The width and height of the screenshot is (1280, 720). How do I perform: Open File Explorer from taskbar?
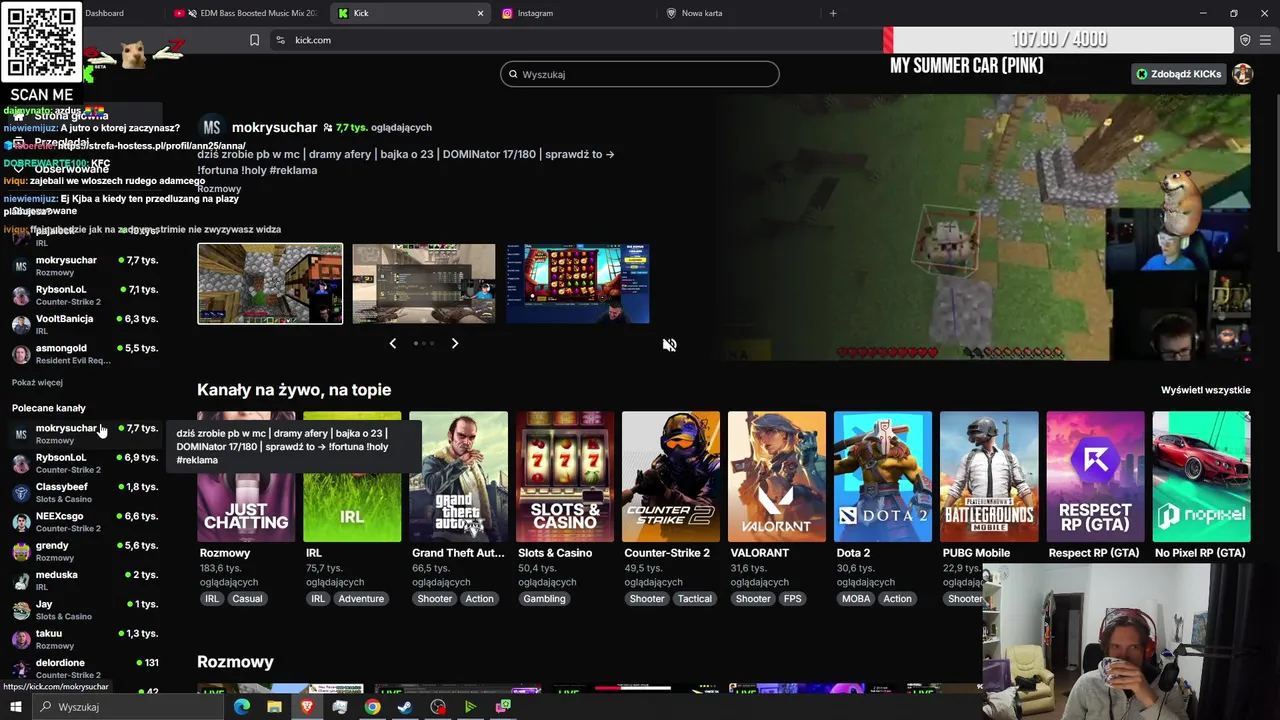[x=274, y=707]
